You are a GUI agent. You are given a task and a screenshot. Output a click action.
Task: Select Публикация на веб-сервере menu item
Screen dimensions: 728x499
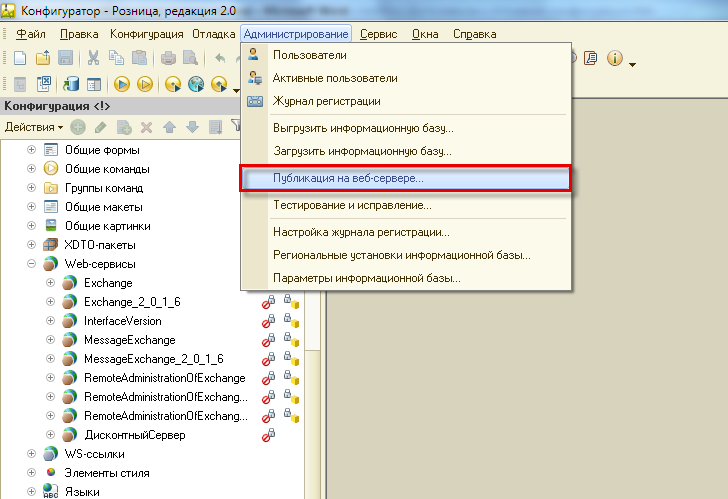pos(348,178)
